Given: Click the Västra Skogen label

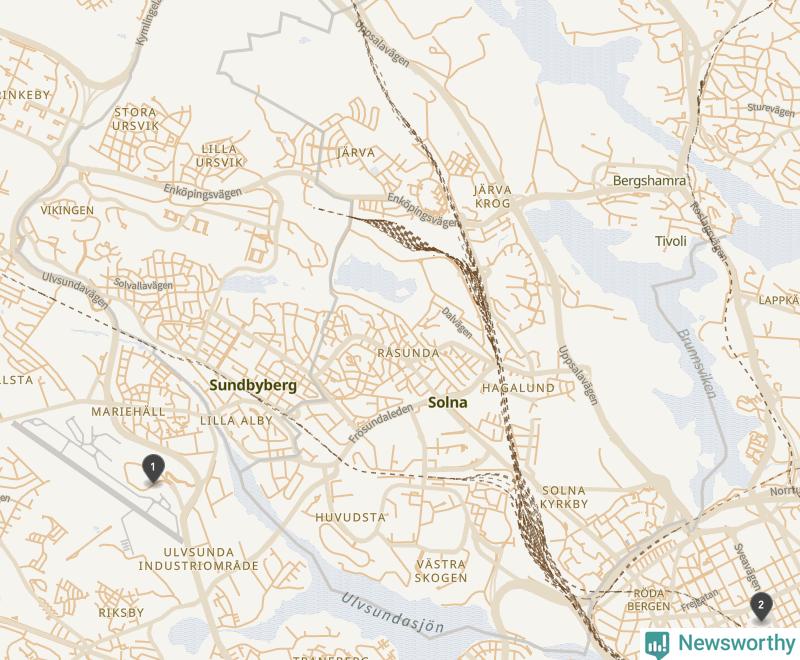Looking at the screenshot, I should pyautogui.click(x=441, y=571).
